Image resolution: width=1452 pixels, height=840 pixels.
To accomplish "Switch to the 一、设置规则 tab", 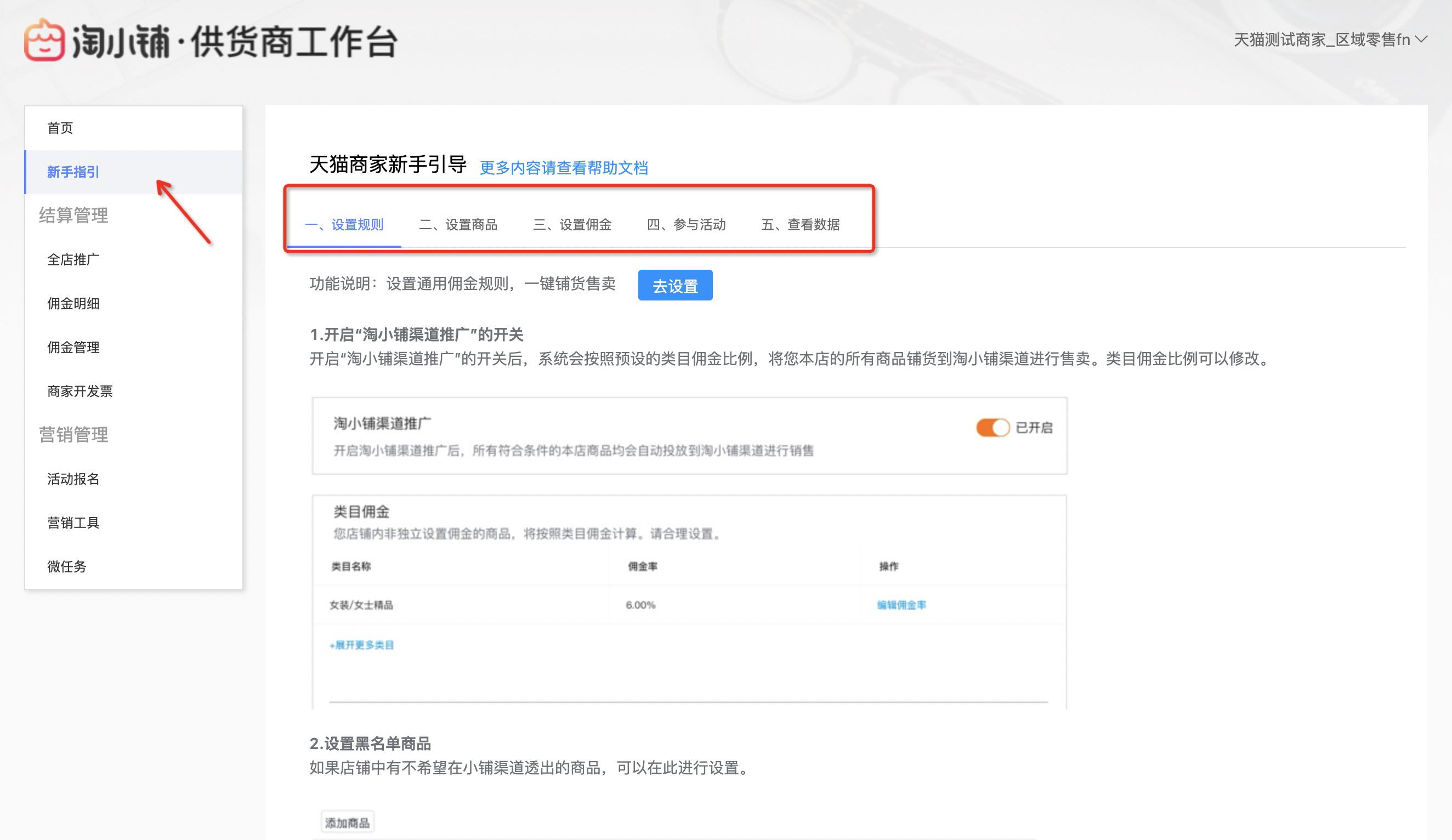I will click(x=344, y=224).
